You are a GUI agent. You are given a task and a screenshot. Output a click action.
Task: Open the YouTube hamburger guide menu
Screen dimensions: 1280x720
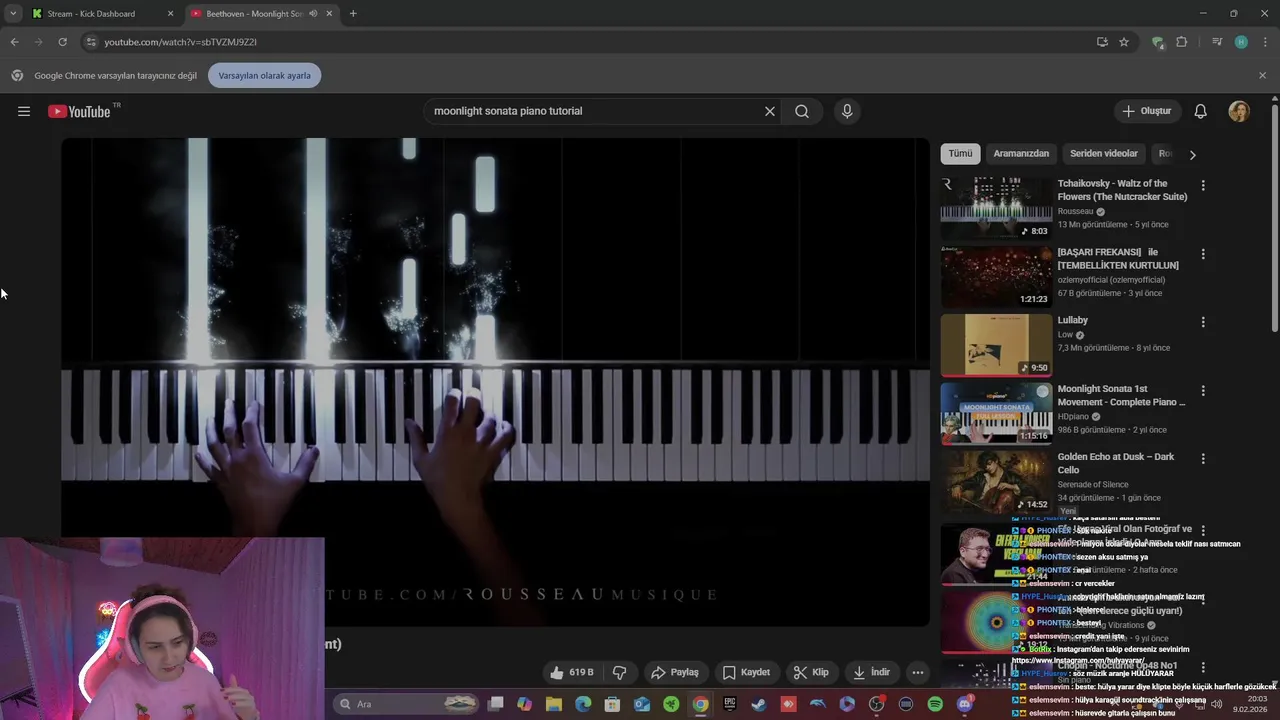[x=24, y=111]
